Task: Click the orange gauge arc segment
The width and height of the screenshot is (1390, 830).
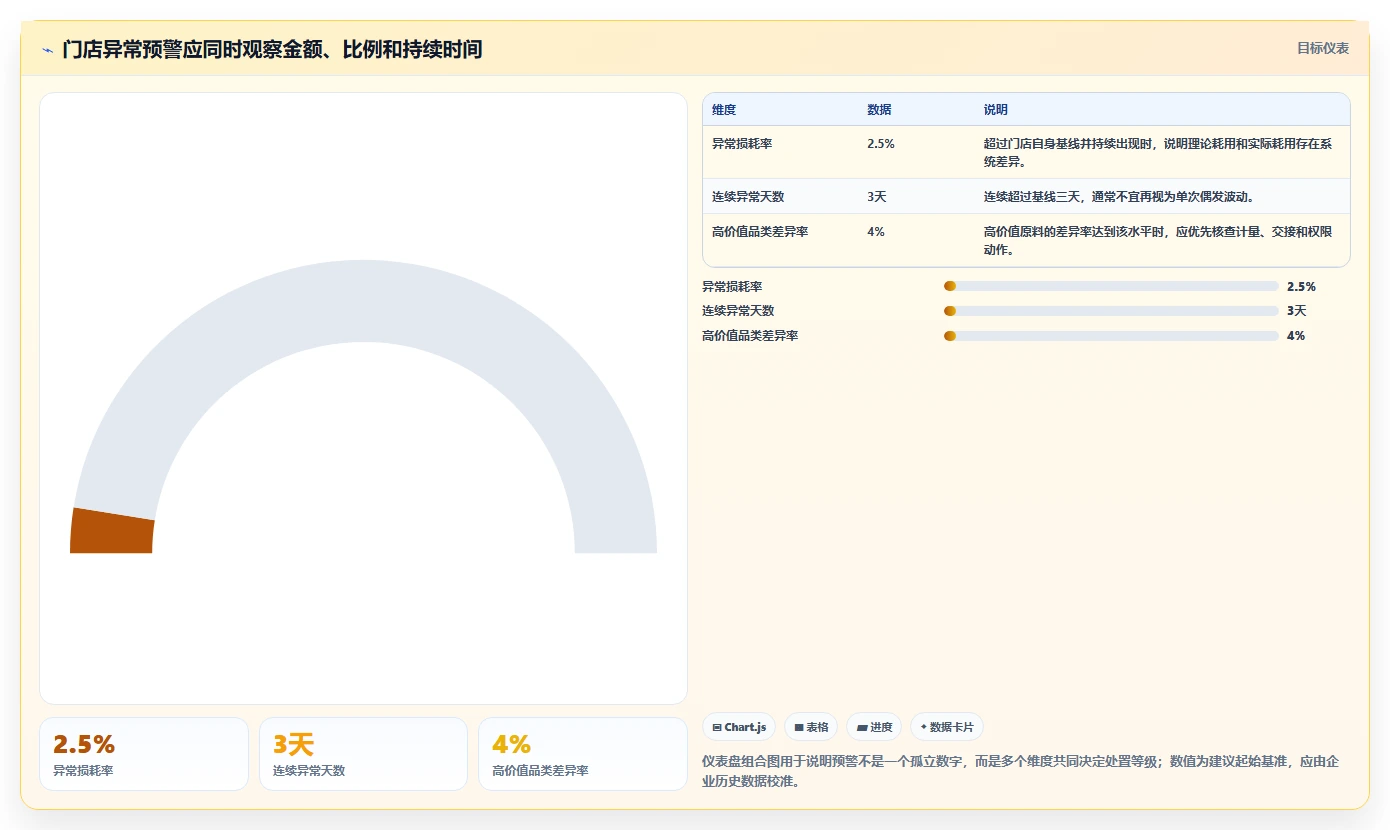Action: pyautogui.click(x=112, y=532)
